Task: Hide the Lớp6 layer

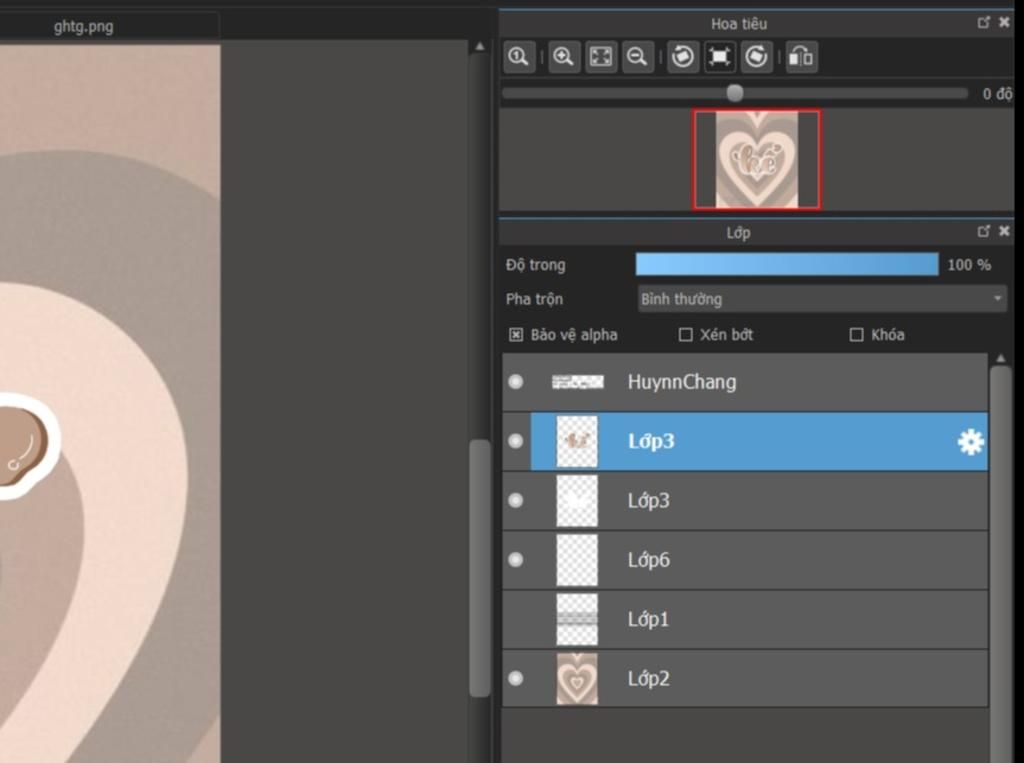Action: click(x=516, y=560)
